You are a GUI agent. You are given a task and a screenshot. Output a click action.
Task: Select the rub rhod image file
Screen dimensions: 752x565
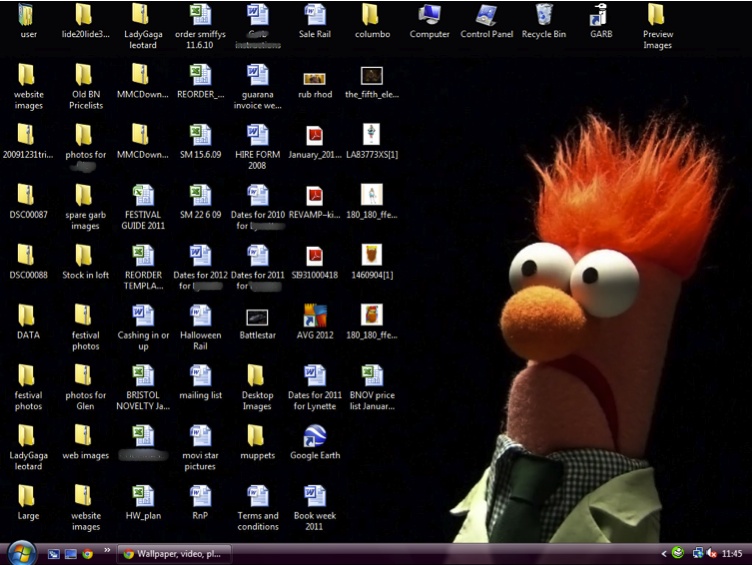(315, 85)
